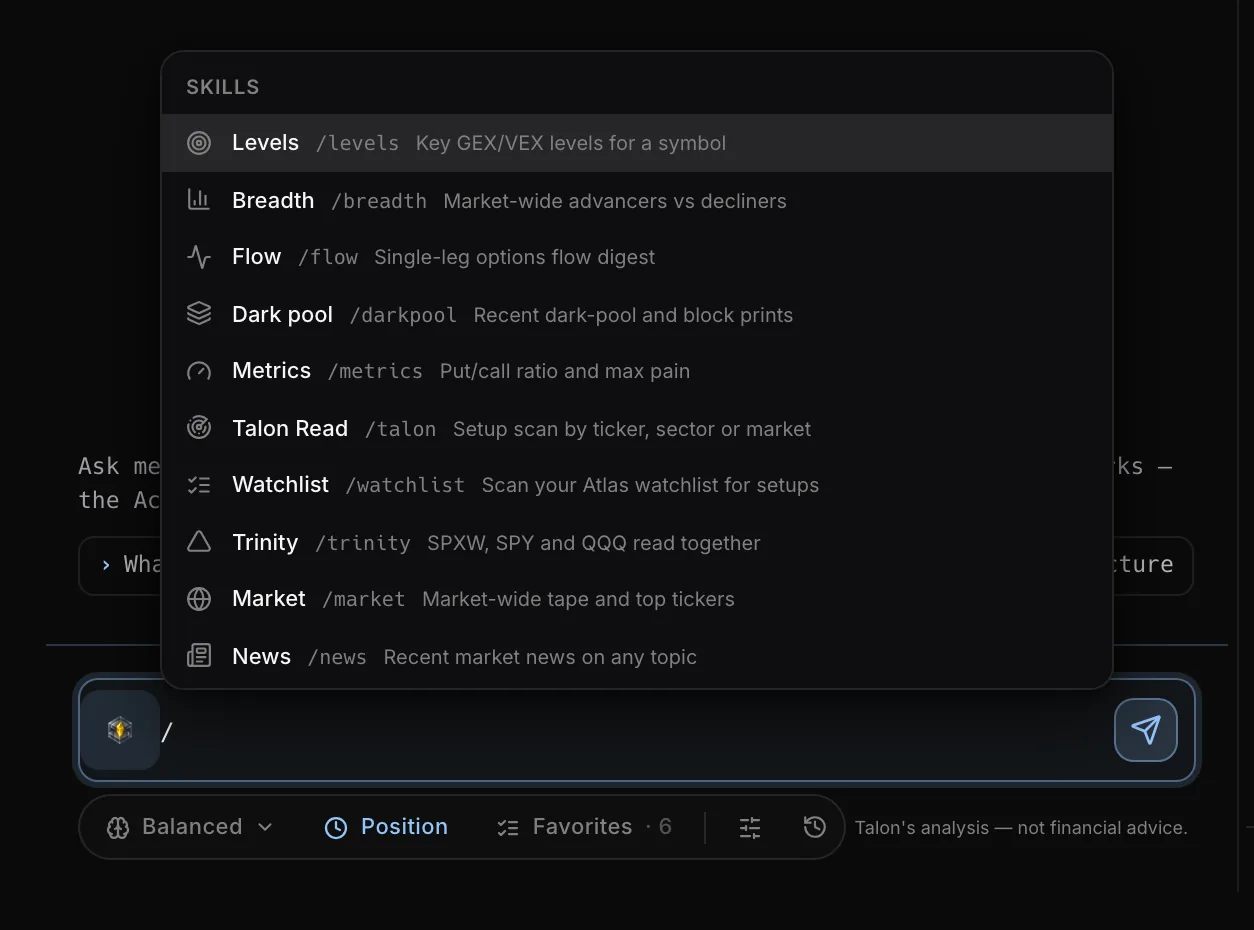Click the newspaper icon beside News

coord(199,656)
